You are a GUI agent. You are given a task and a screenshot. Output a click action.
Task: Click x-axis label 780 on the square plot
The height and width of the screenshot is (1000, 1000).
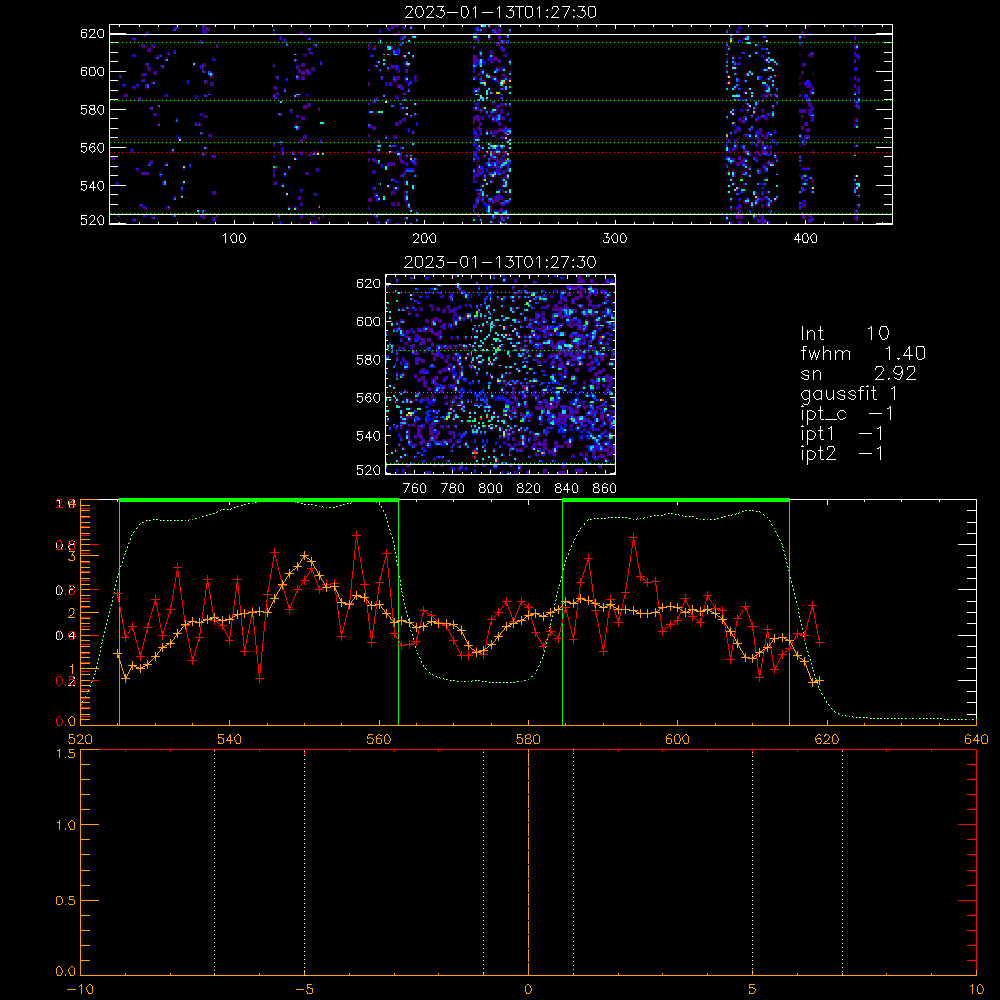[x=453, y=489]
